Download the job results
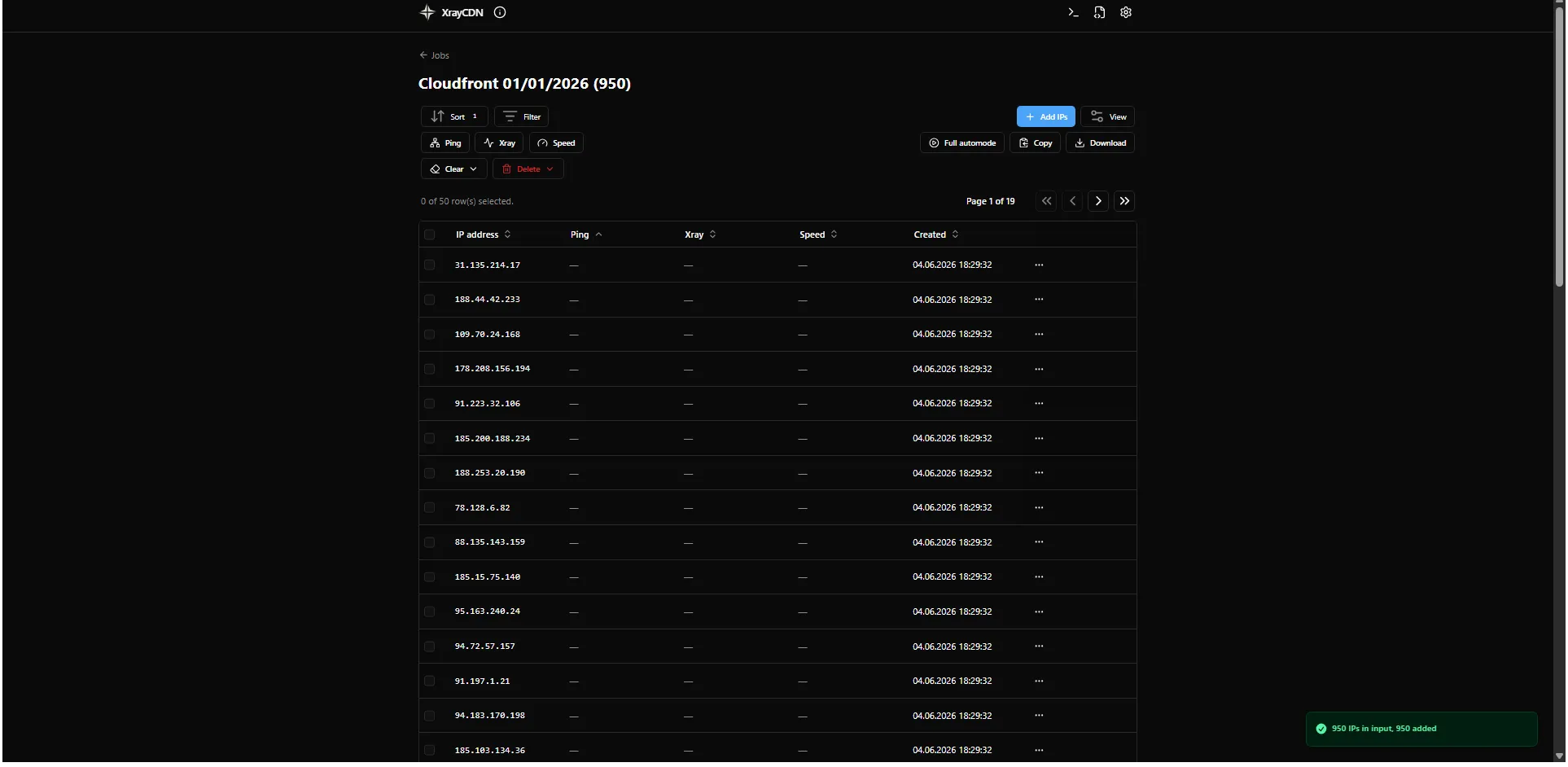The width and height of the screenshot is (1568, 767). tap(1101, 142)
